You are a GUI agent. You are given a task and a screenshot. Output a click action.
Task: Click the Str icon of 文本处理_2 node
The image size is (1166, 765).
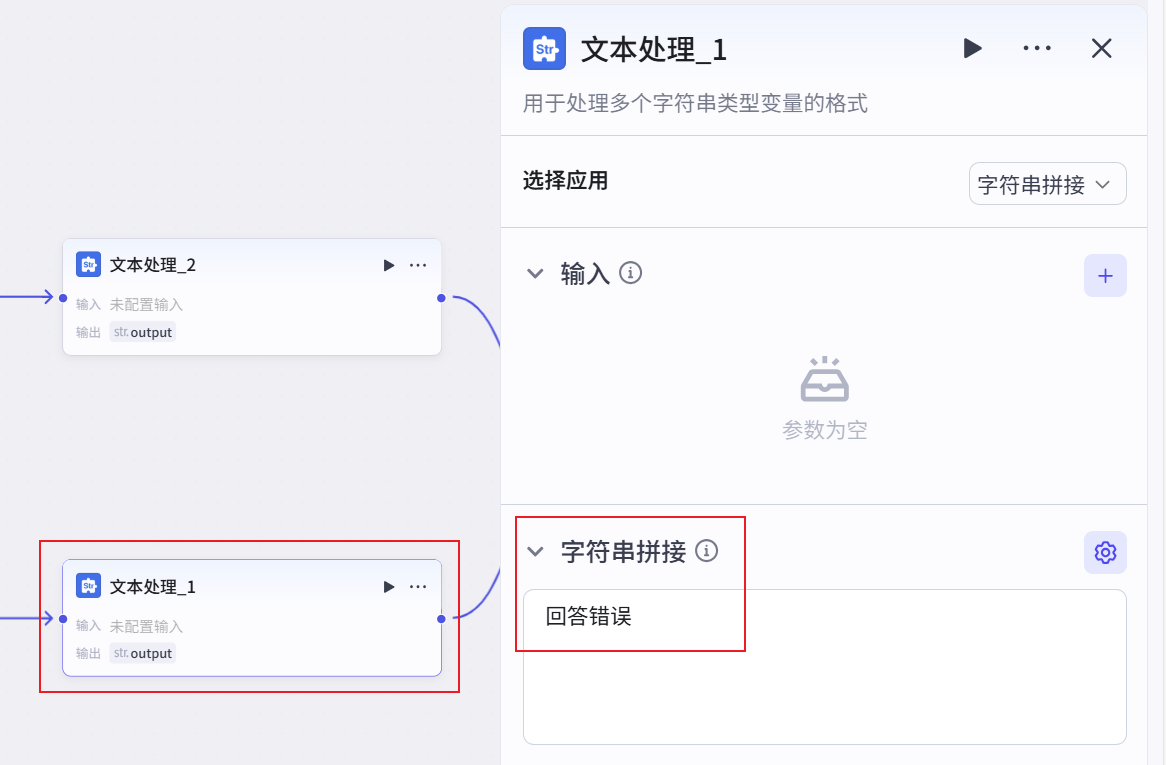pyautogui.click(x=88, y=265)
